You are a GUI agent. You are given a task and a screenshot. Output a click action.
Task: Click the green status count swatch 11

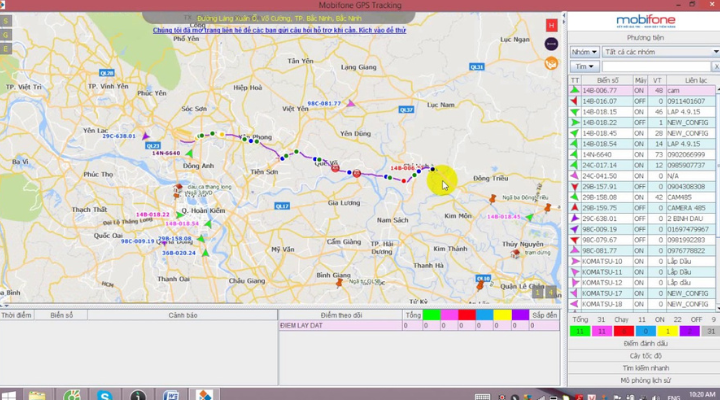(579, 331)
